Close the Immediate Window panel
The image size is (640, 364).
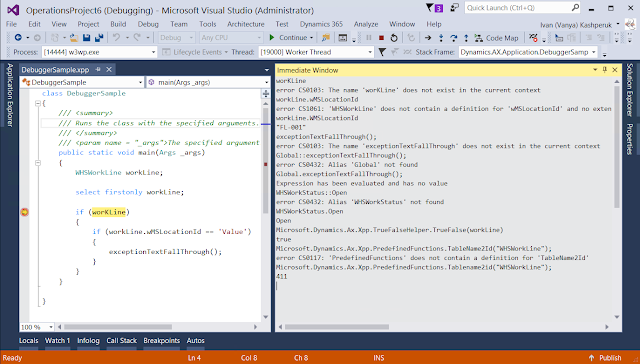(x=615, y=70)
